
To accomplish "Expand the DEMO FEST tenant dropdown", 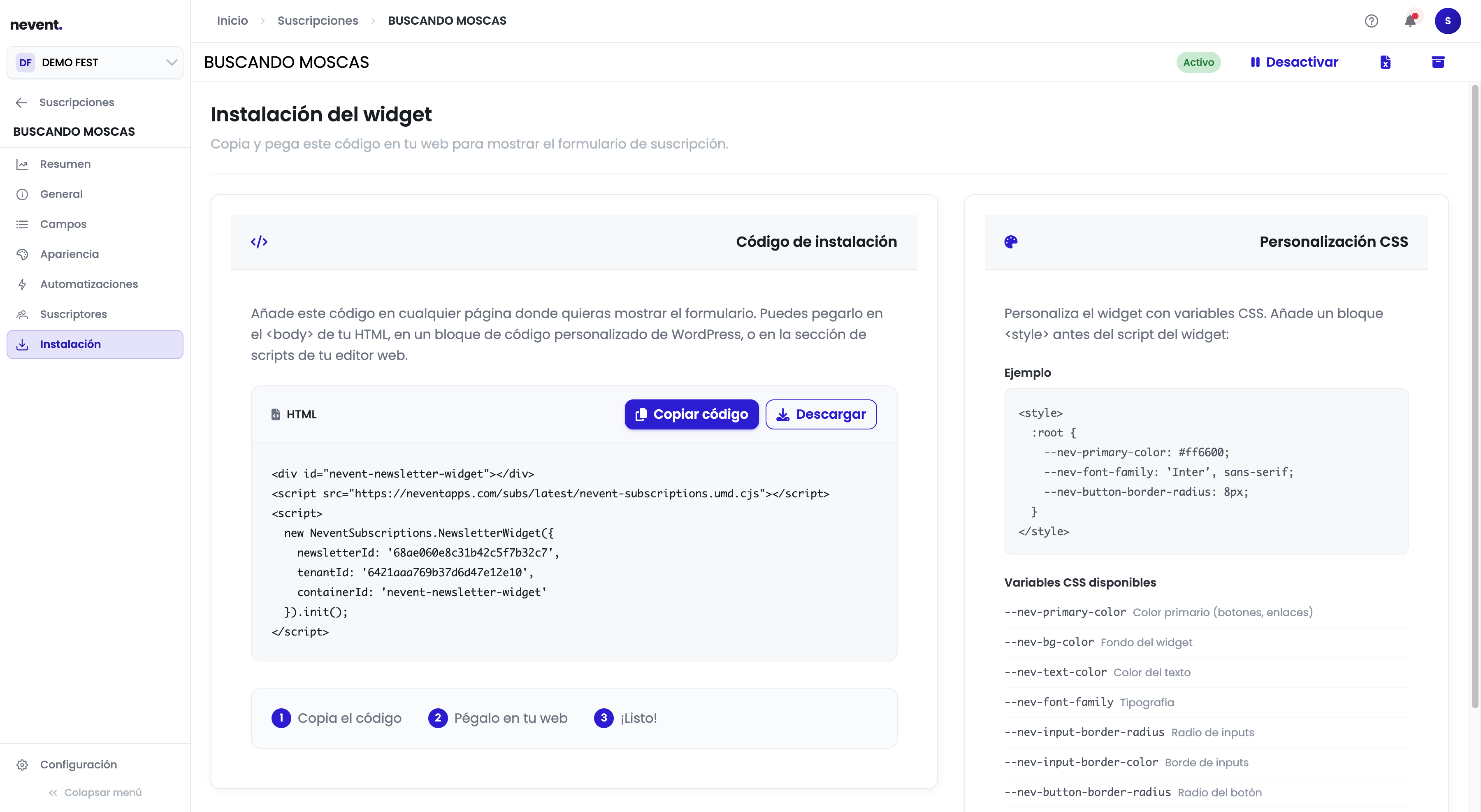I will pyautogui.click(x=95, y=63).
